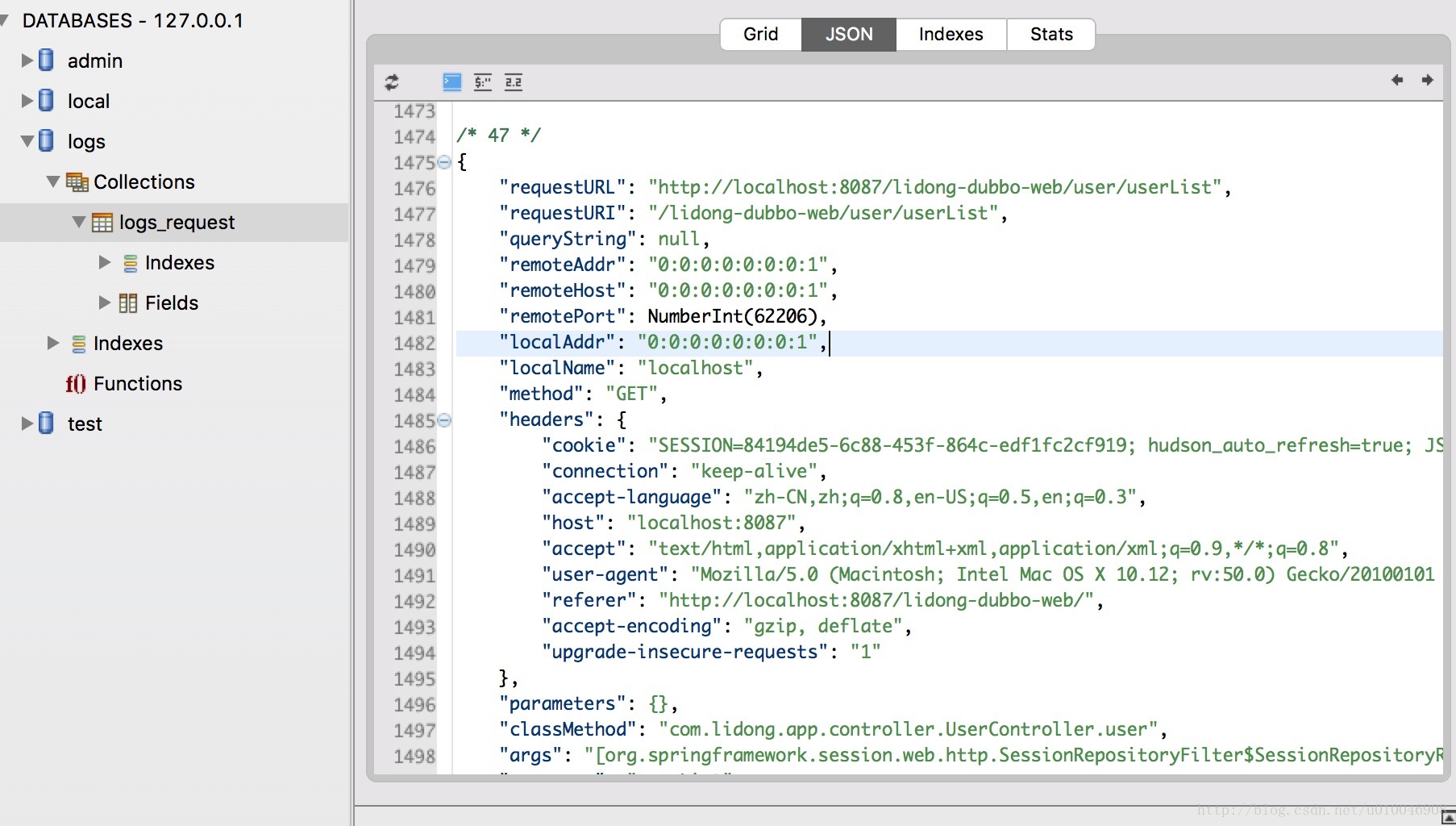The image size is (1456, 826).
Task: Click the admin database icon
Action: (47, 60)
